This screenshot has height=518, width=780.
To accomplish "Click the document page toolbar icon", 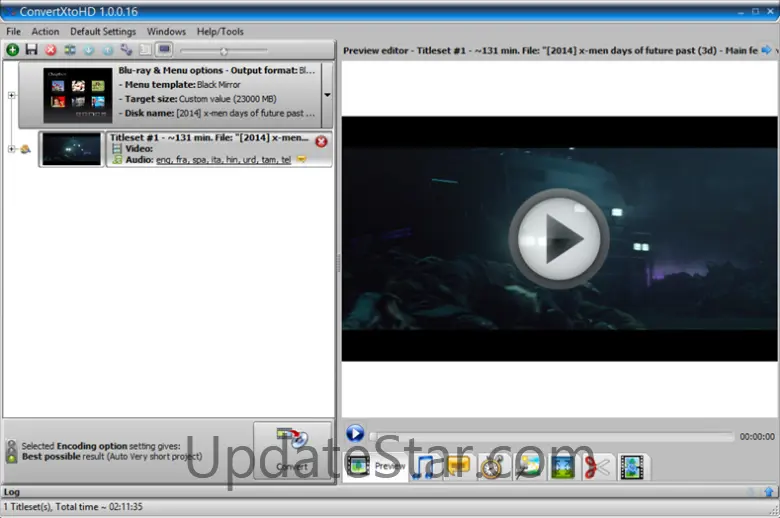I will point(145,50).
